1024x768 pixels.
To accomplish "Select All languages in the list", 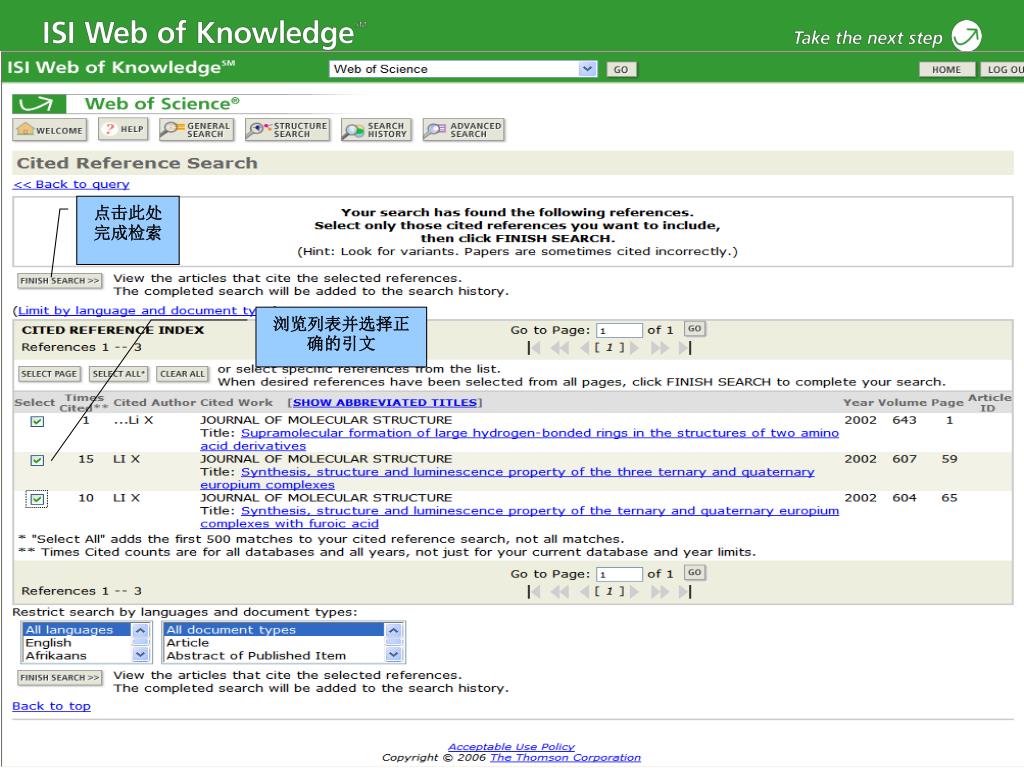I will [x=77, y=630].
